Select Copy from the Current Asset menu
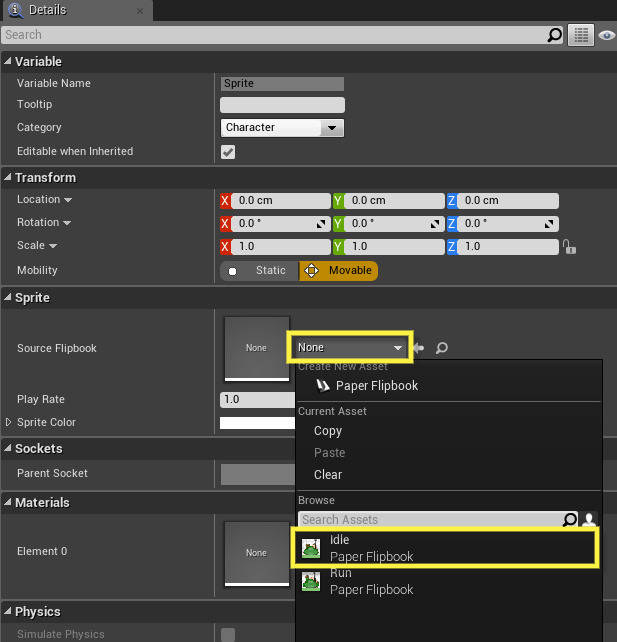The width and height of the screenshot is (617, 642). pyautogui.click(x=328, y=431)
